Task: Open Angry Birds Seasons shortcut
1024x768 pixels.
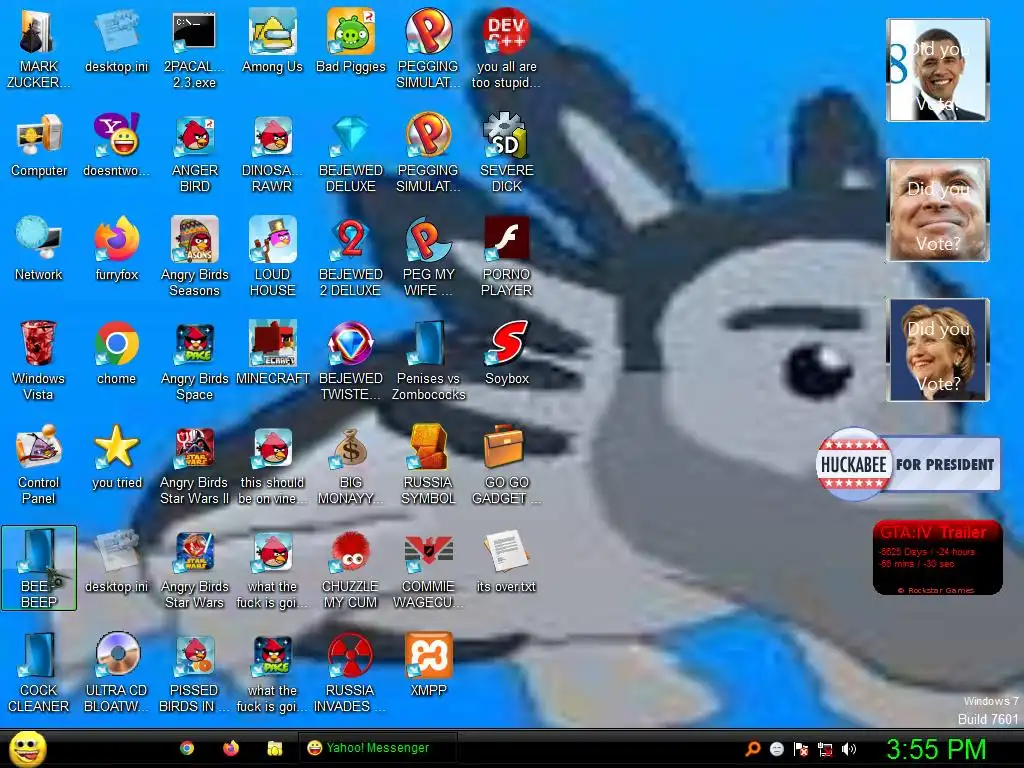Action: click(194, 256)
